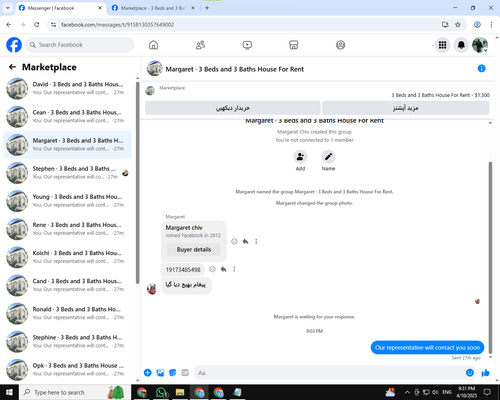Image resolution: width=500 pixels, height=400 pixels.
Task: Click Buyer details button
Action: point(194,249)
